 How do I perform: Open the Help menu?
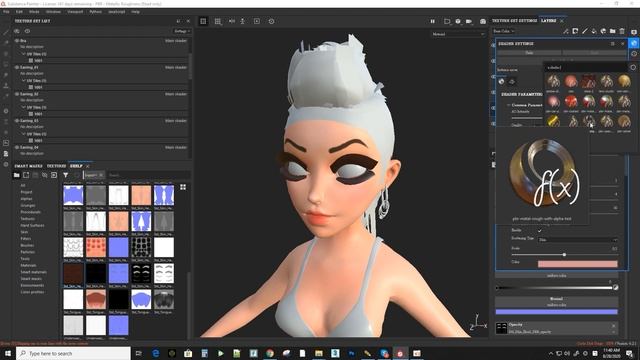pyautogui.click(x=136, y=12)
